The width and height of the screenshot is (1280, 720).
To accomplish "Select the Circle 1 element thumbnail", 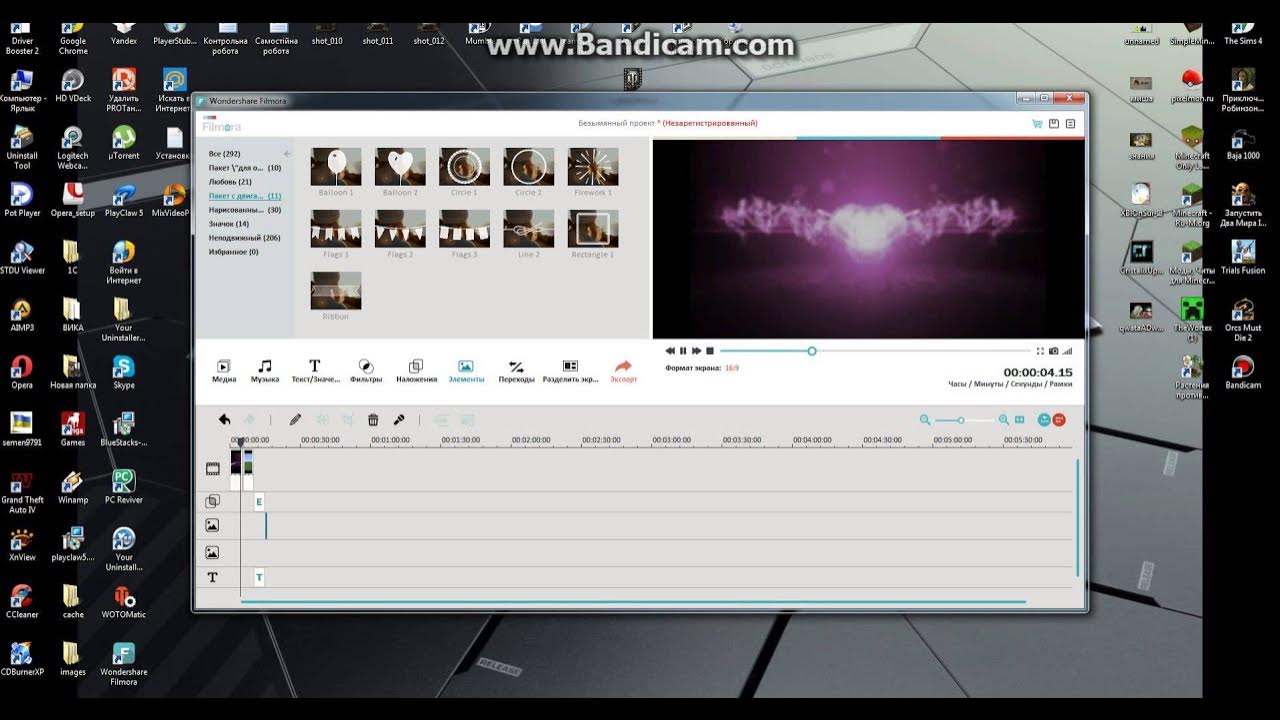I will coord(464,167).
